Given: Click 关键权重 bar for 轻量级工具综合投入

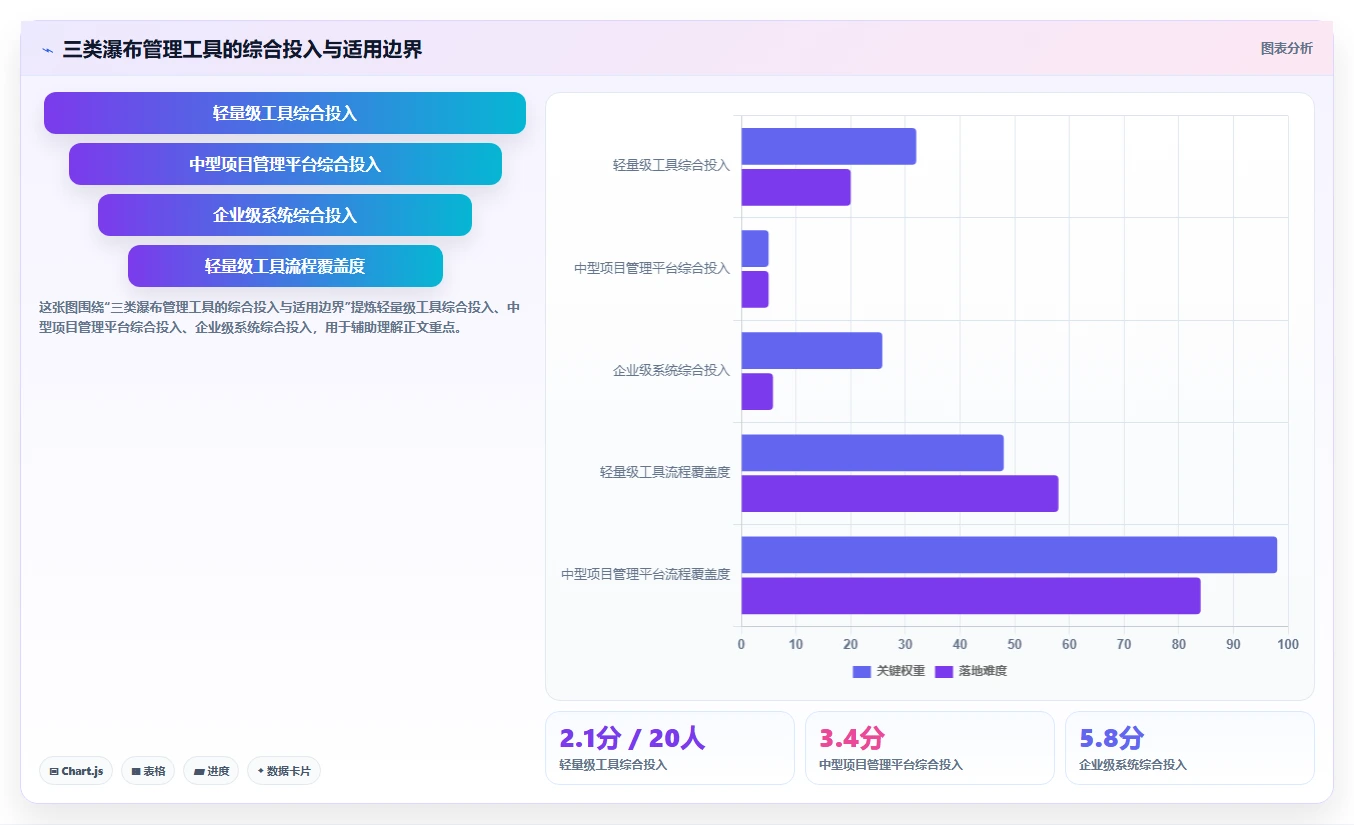Looking at the screenshot, I should coord(829,146).
